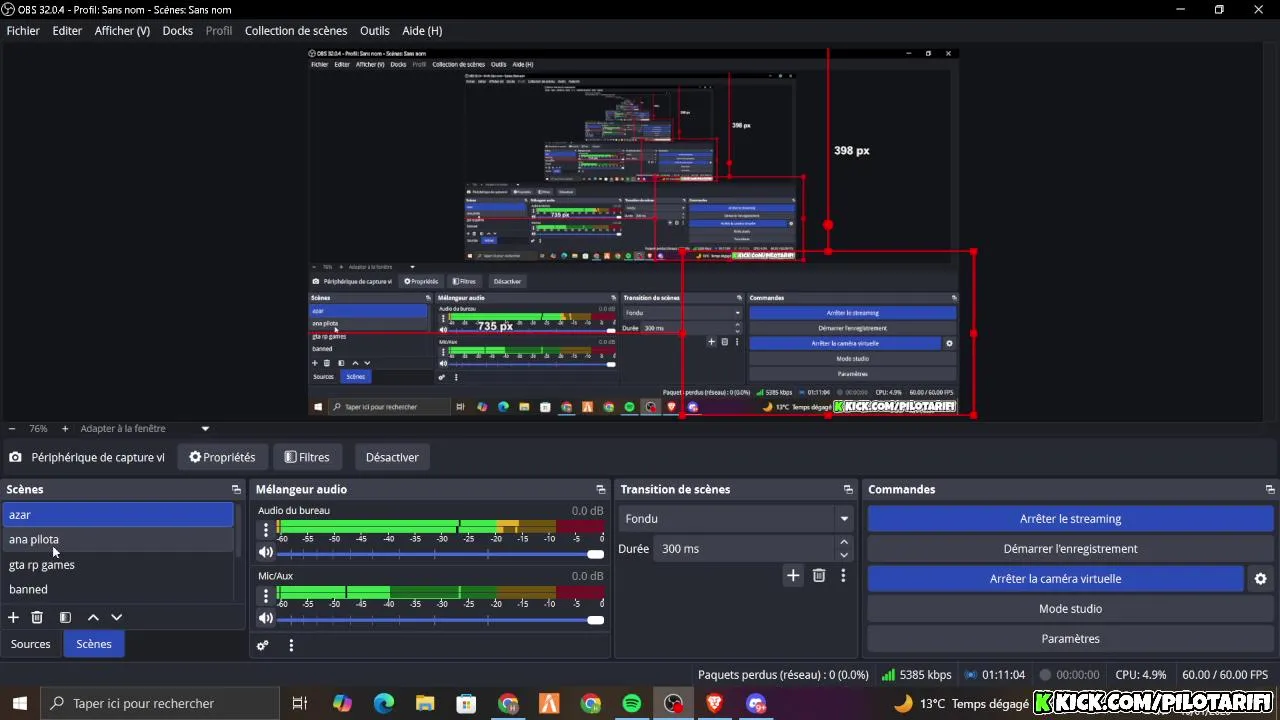
Task: Undock the Scènes panel
Action: pyautogui.click(x=236, y=490)
